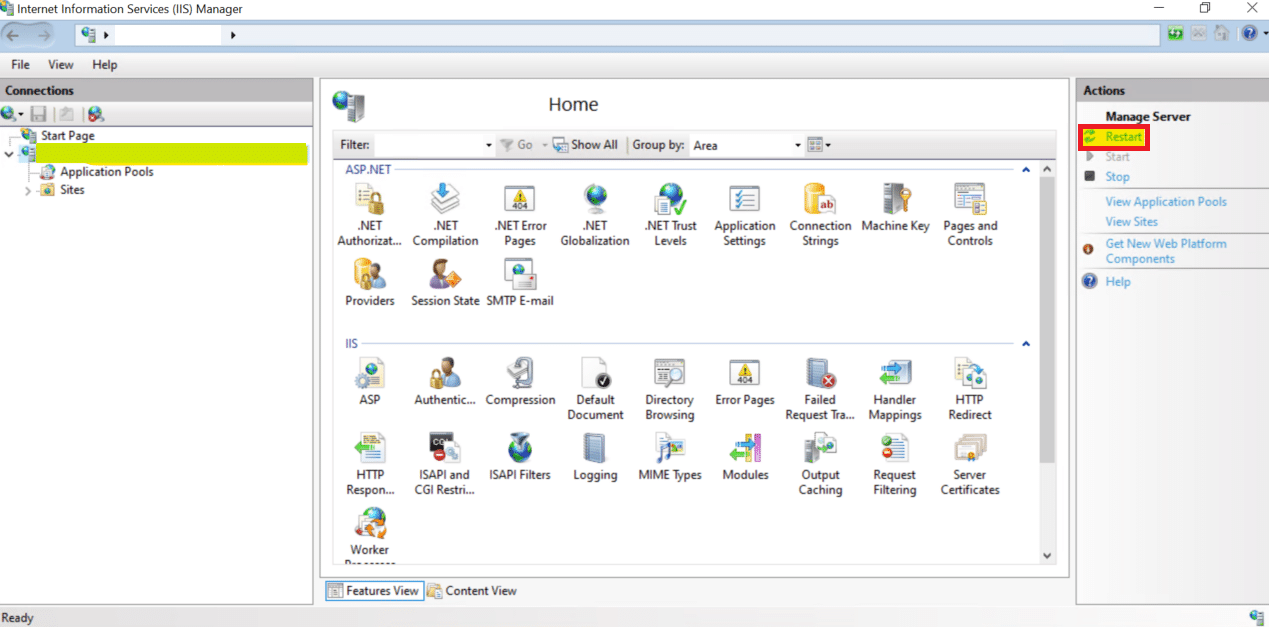
Task: Switch to Content View tab
Action: click(x=472, y=591)
